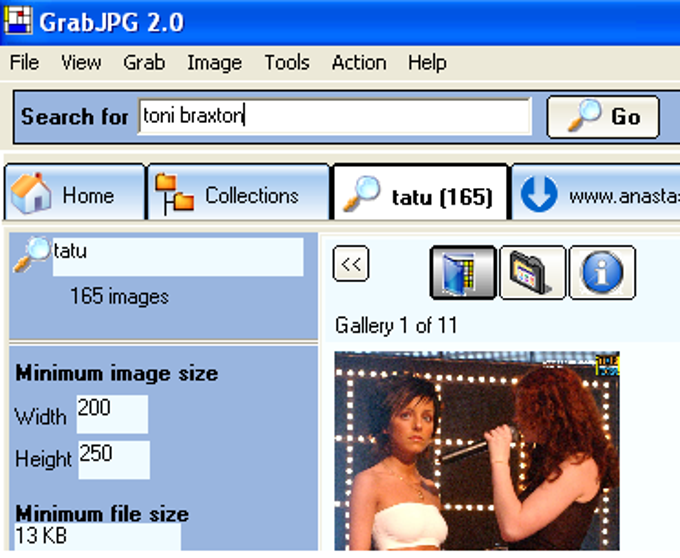Click the Search for text field
The width and height of the screenshot is (680, 558).
click(335, 116)
